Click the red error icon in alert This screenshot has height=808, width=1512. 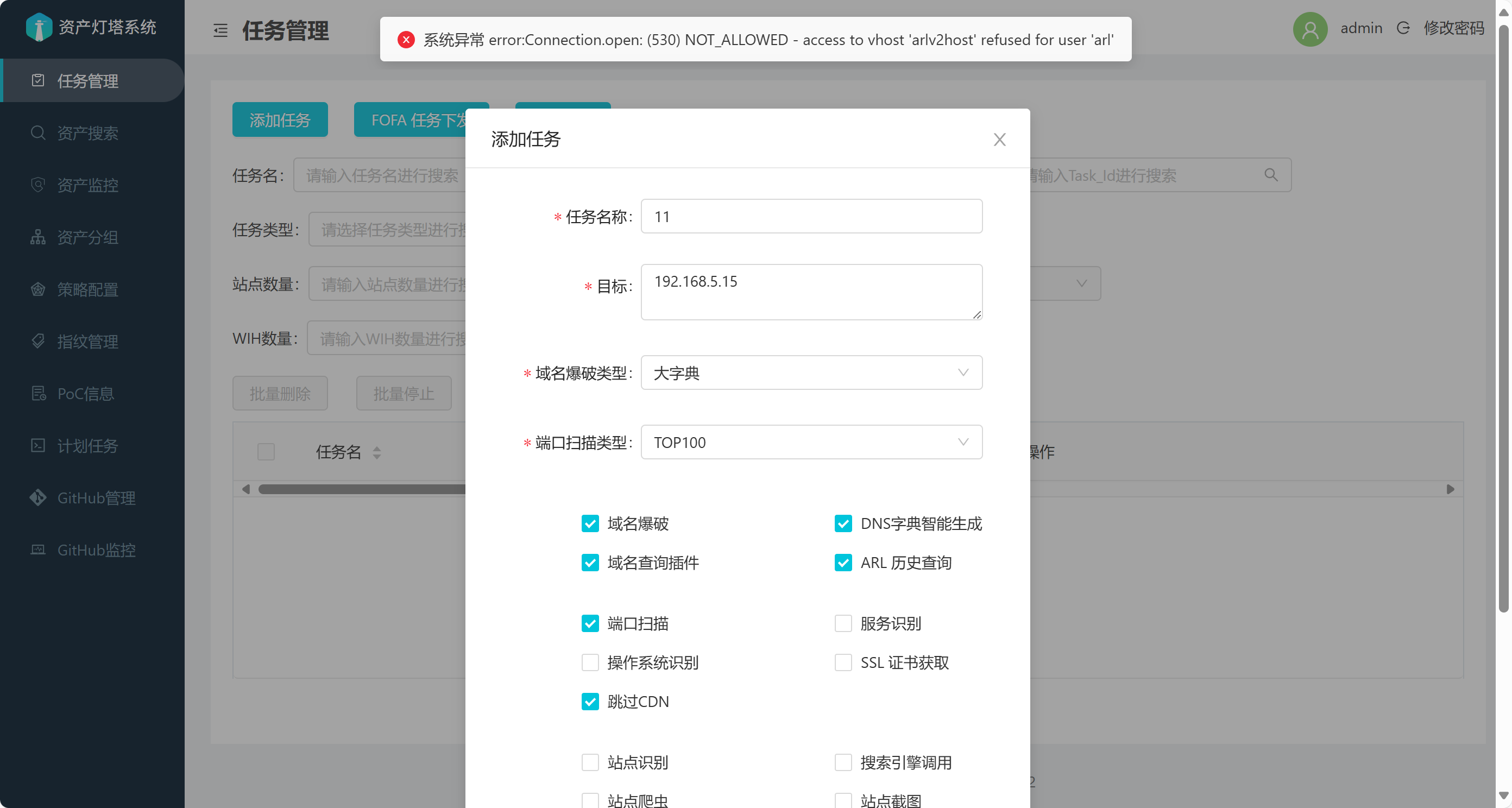406,39
